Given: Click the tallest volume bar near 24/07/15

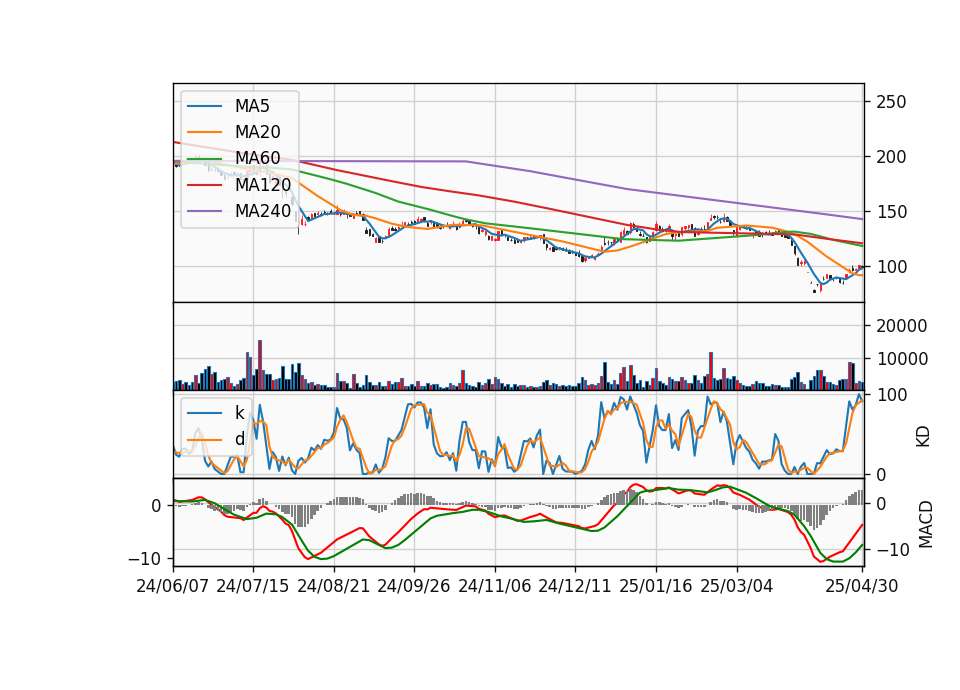Looking at the screenshot, I should click(260, 366).
